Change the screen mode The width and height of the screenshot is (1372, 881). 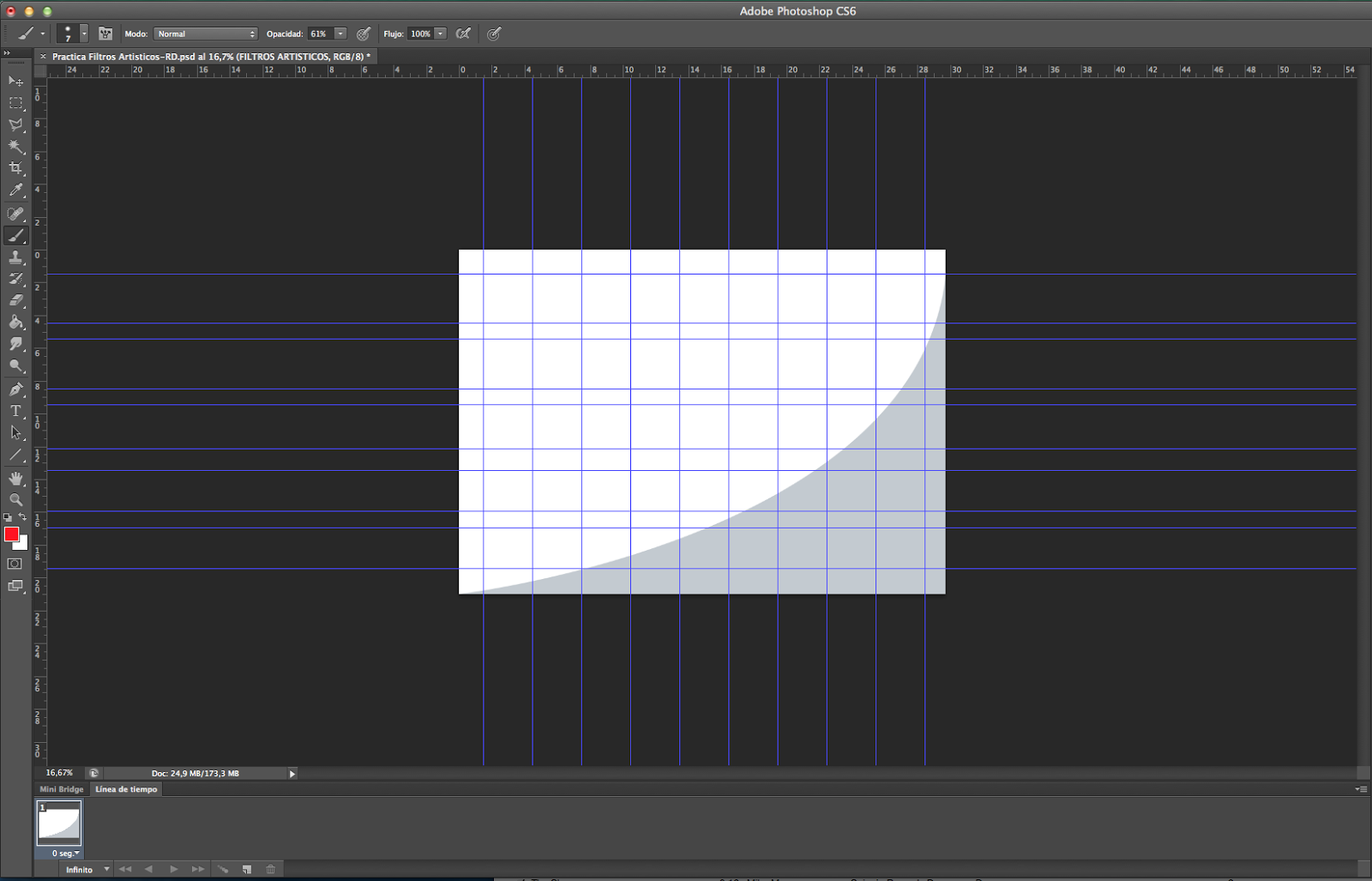pos(15,586)
